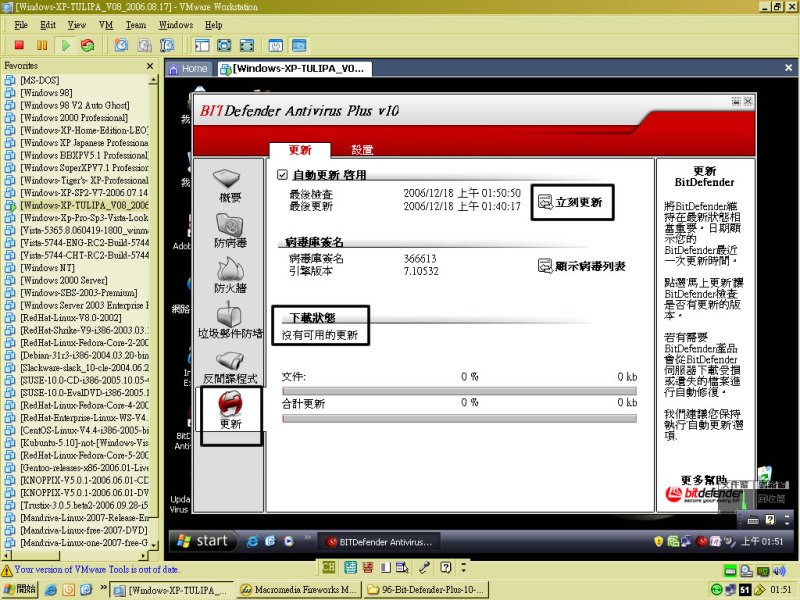The height and width of the screenshot is (600, 800).
Task: Click the 更多幫助 more help link
Action: tap(704, 480)
